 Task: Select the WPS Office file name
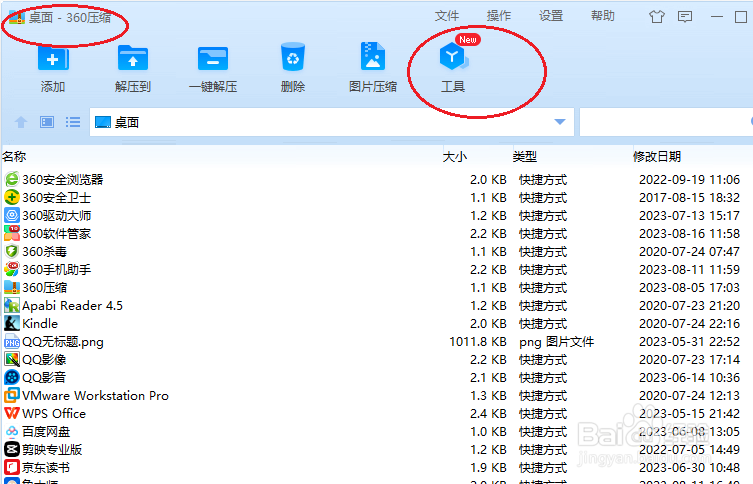click(x=54, y=414)
